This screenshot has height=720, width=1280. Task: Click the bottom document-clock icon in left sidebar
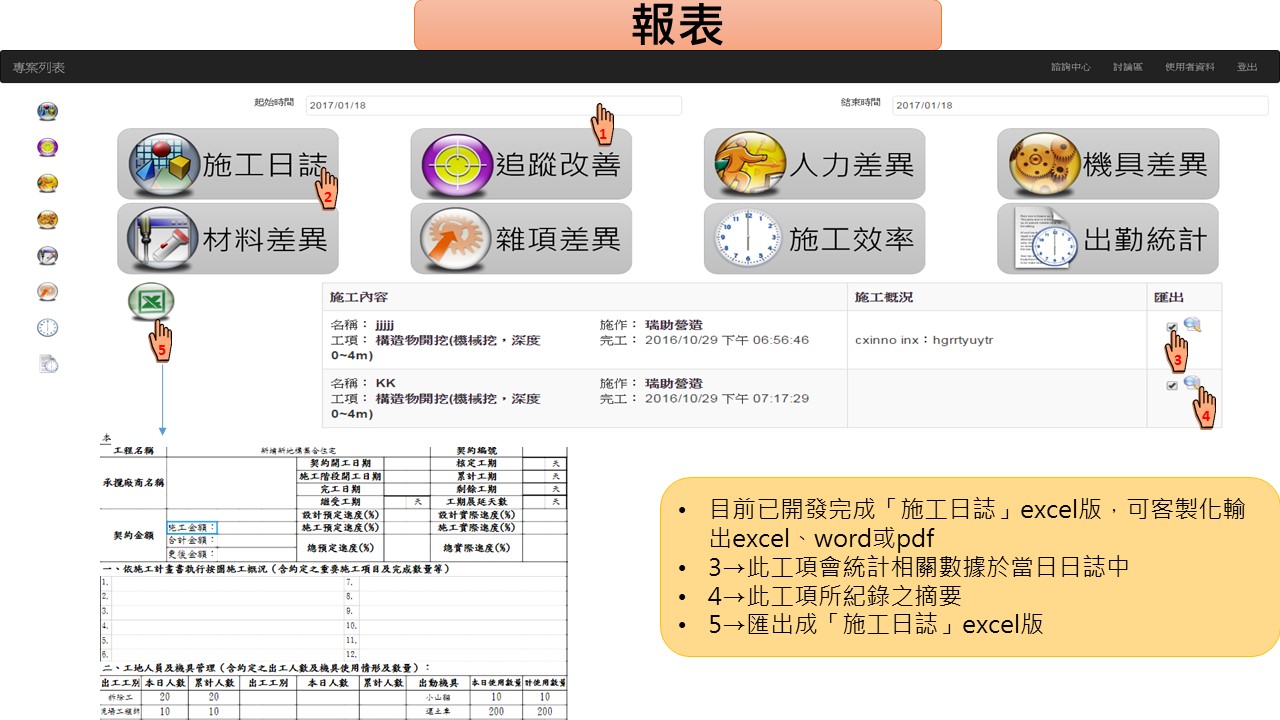[47, 364]
